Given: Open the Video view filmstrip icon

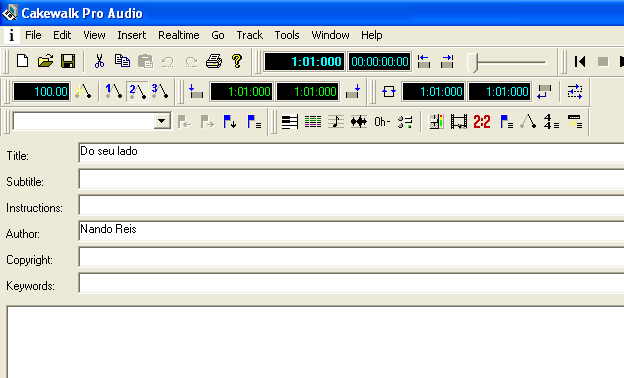Looking at the screenshot, I should [459, 122].
